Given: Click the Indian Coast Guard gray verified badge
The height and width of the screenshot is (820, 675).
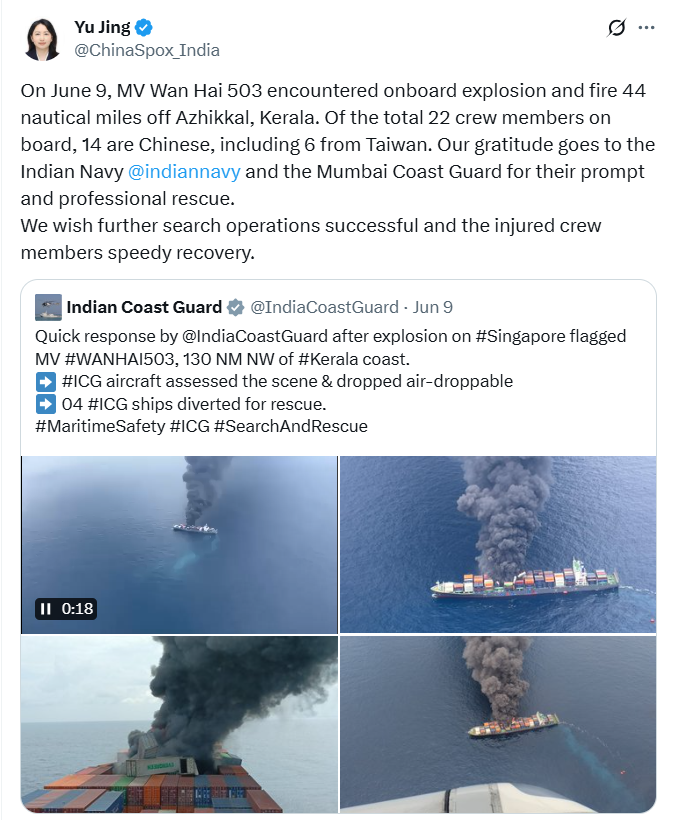Looking at the screenshot, I should point(235,308).
